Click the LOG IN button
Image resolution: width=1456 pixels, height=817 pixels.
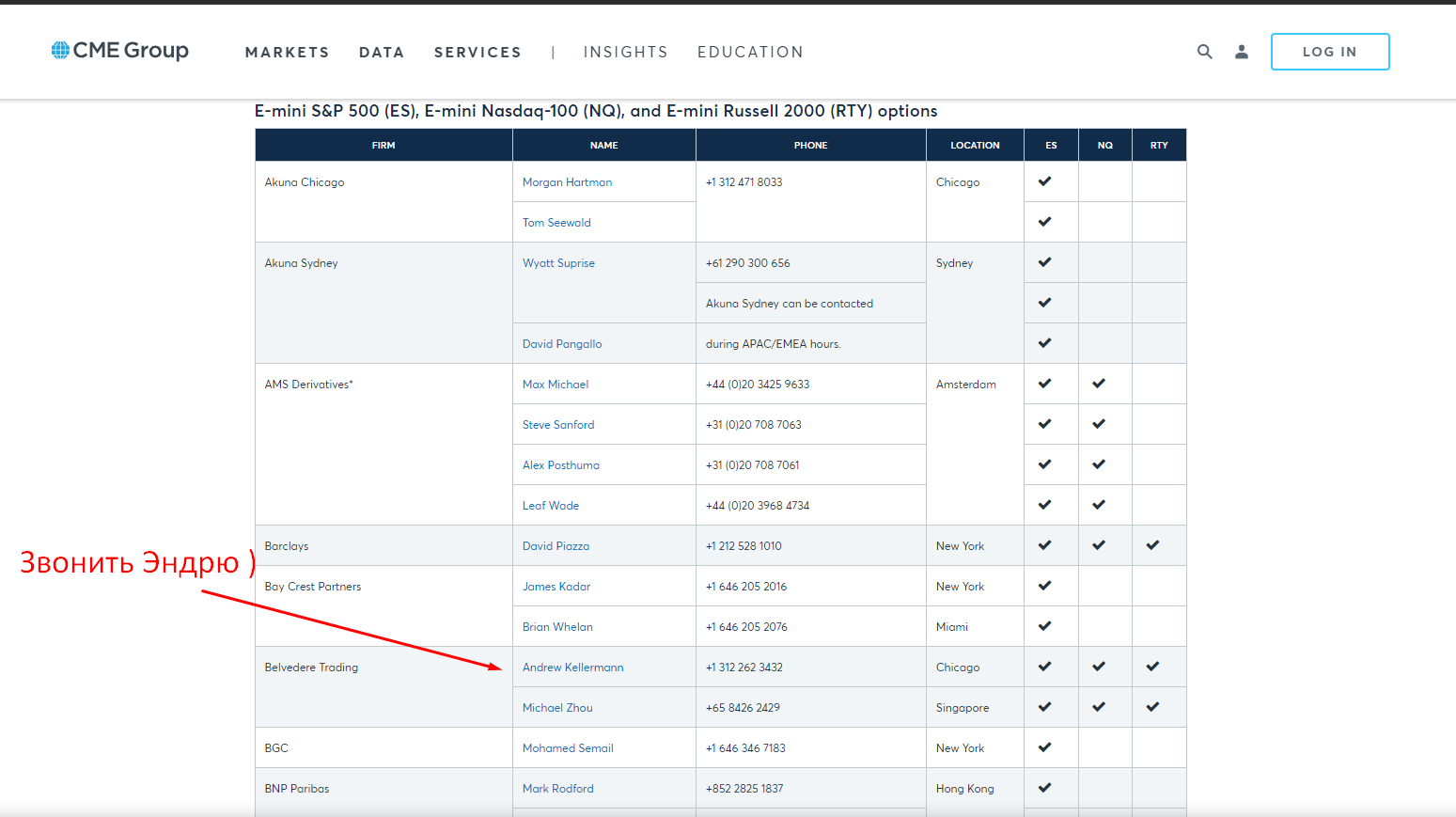[1330, 52]
